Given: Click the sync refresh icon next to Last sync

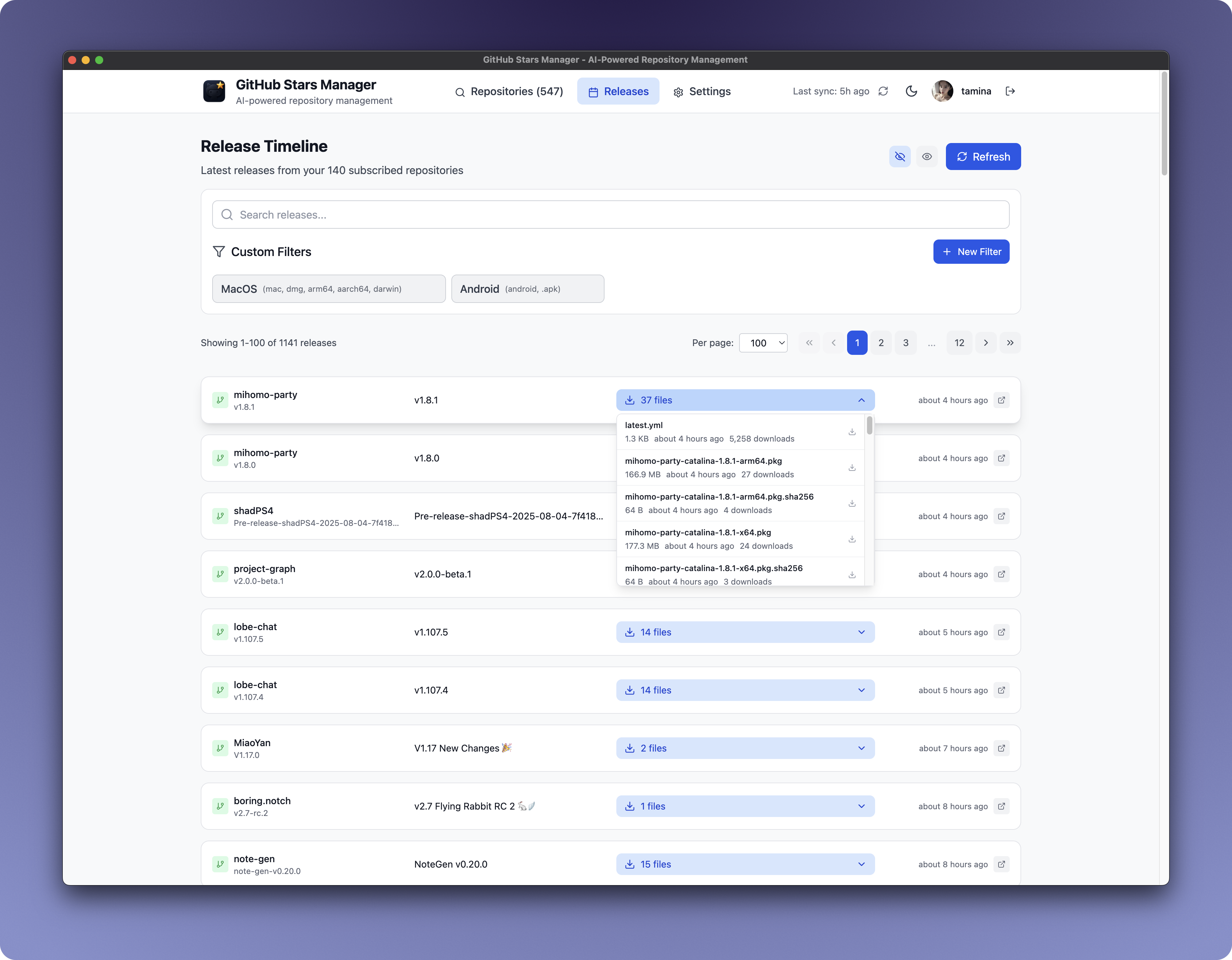Looking at the screenshot, I should click(883, 91).
